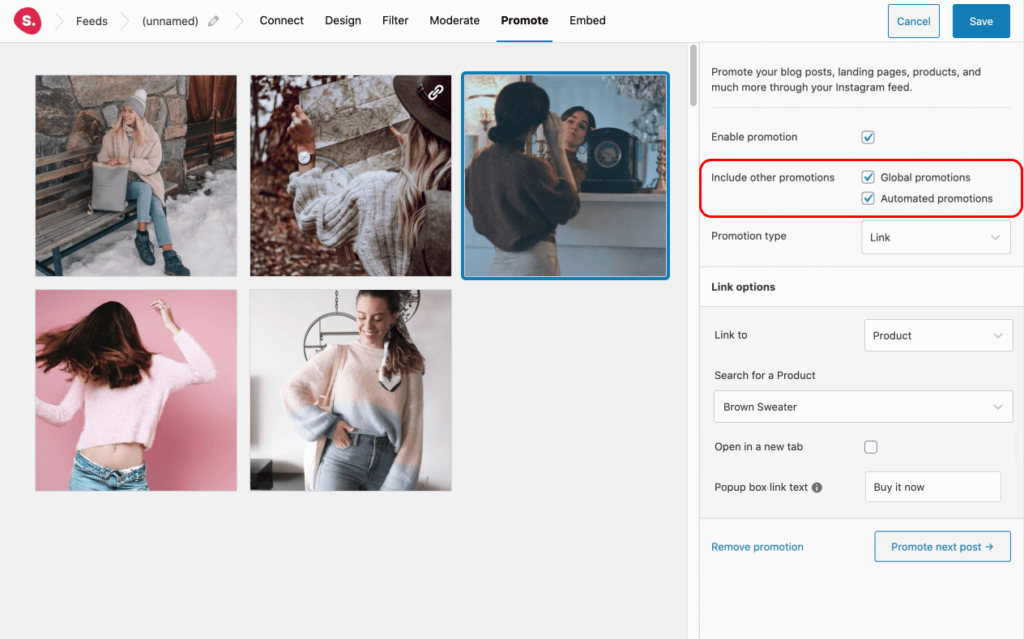Open info icon beside Popup box link text
This screenshot has width=1024, height=639.
[816, 487]
